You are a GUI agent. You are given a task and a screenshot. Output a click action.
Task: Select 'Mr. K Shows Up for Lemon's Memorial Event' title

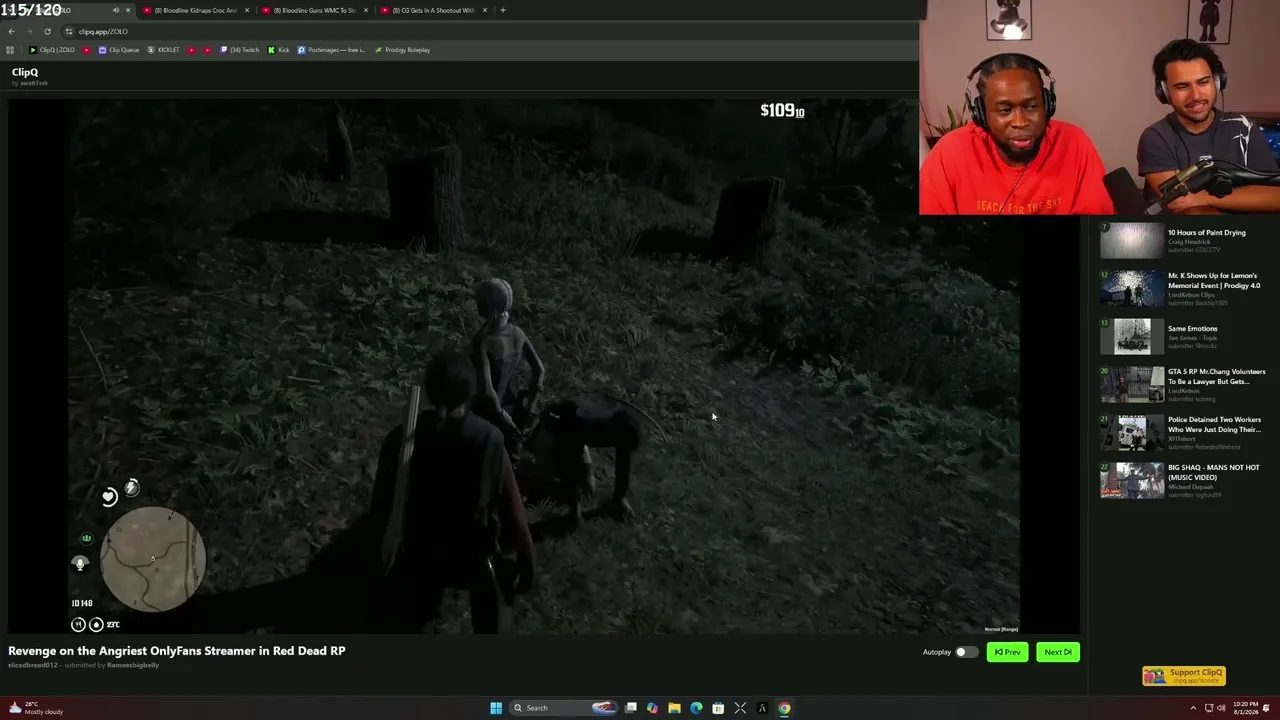(x=1214, y=280)
